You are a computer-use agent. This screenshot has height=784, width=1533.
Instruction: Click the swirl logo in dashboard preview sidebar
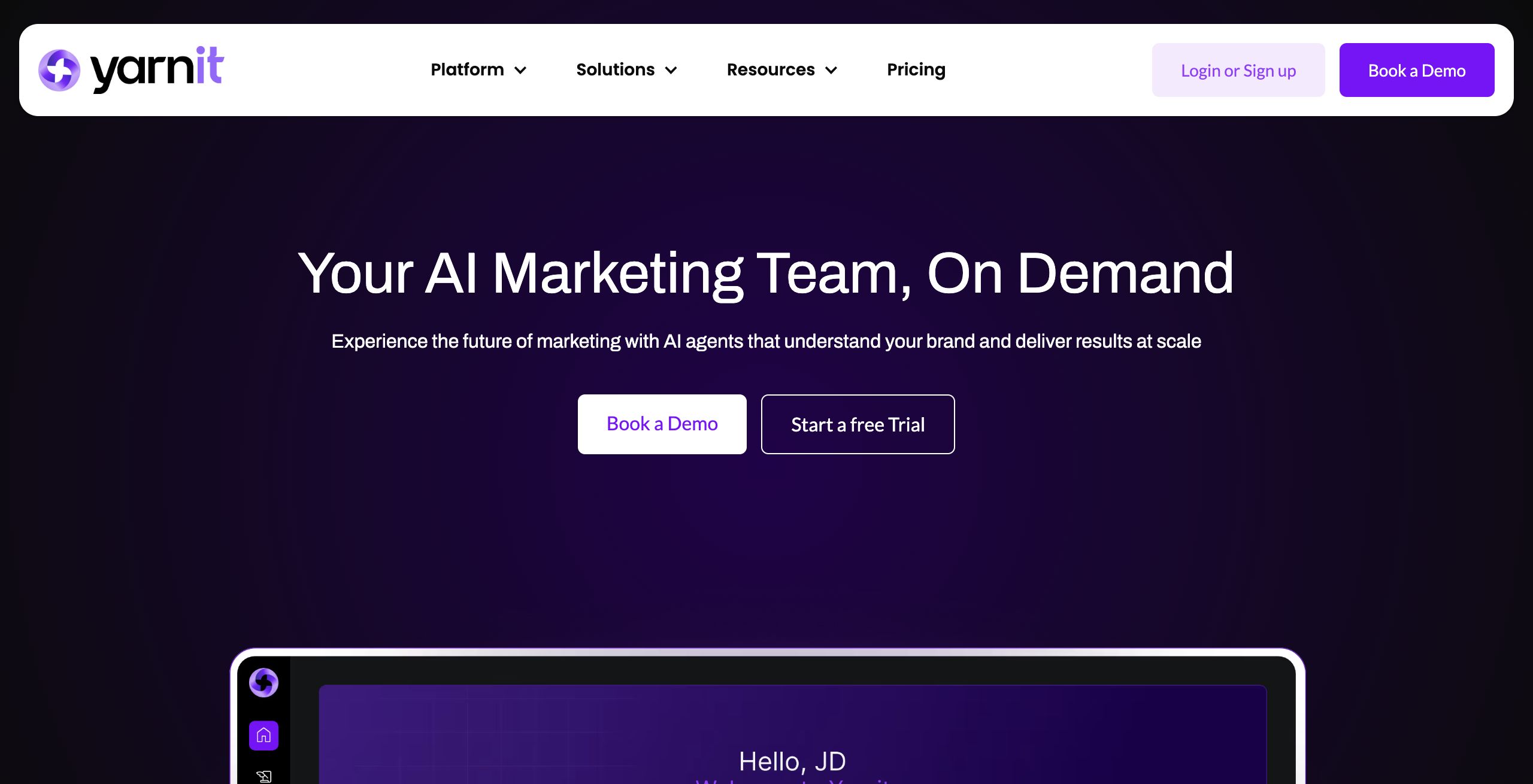(263, 682)
